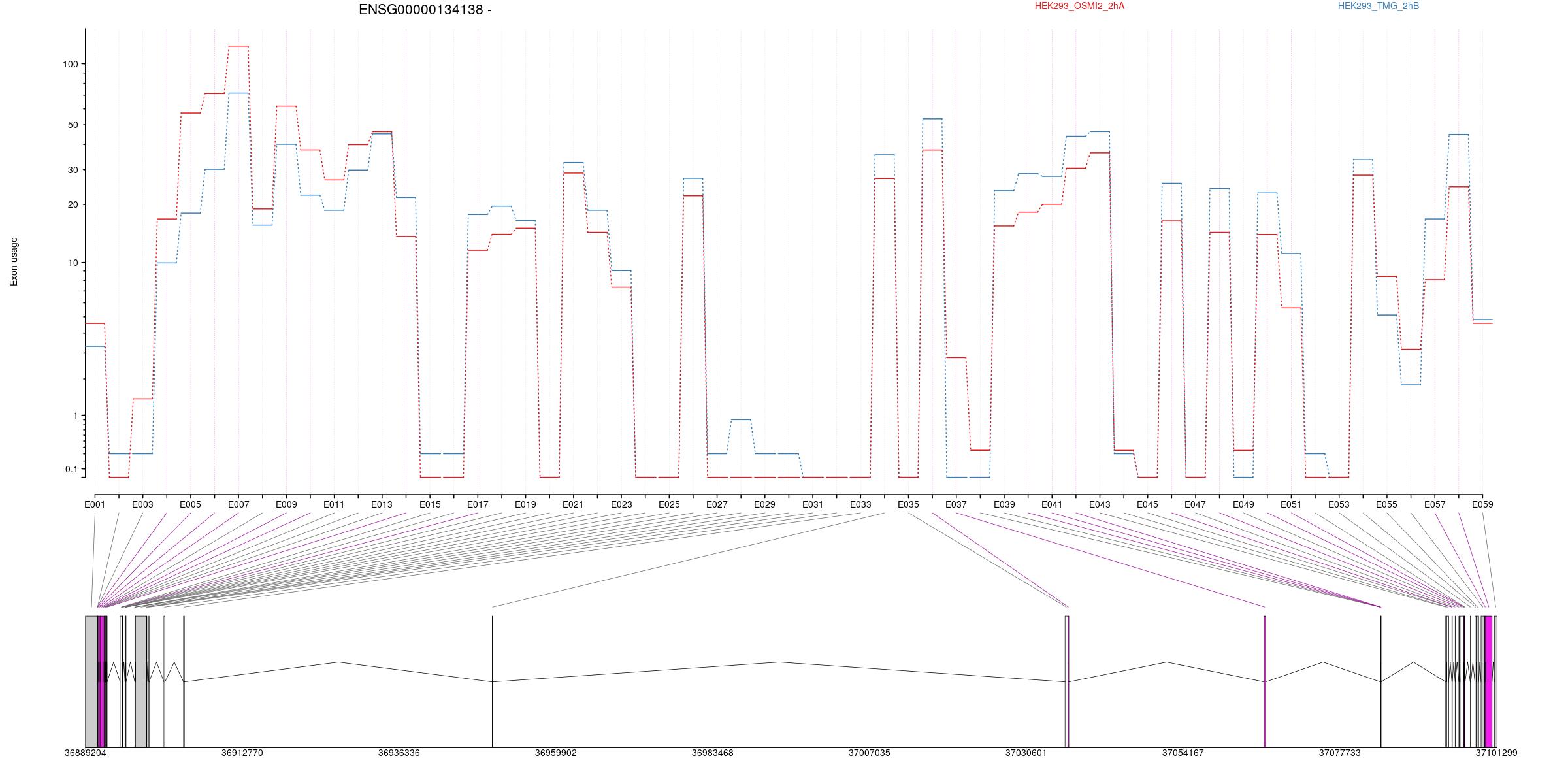Select exon label E011

(334, 504)
